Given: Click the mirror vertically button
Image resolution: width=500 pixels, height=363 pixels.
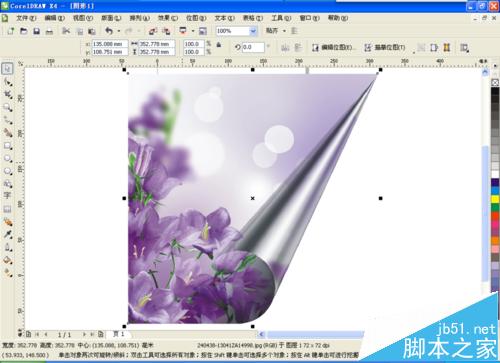Looking at the screenshot, I should 298,48.
